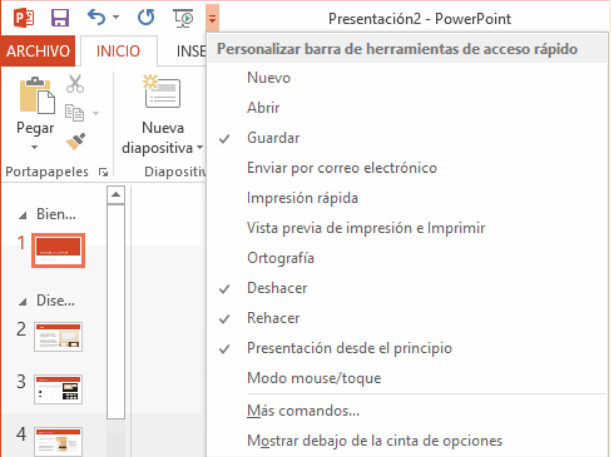Image resolution: width=611 pixels, height=457 pixels.
Task: Toggle off Rehacer in quick access list
Action: (273, 318)
